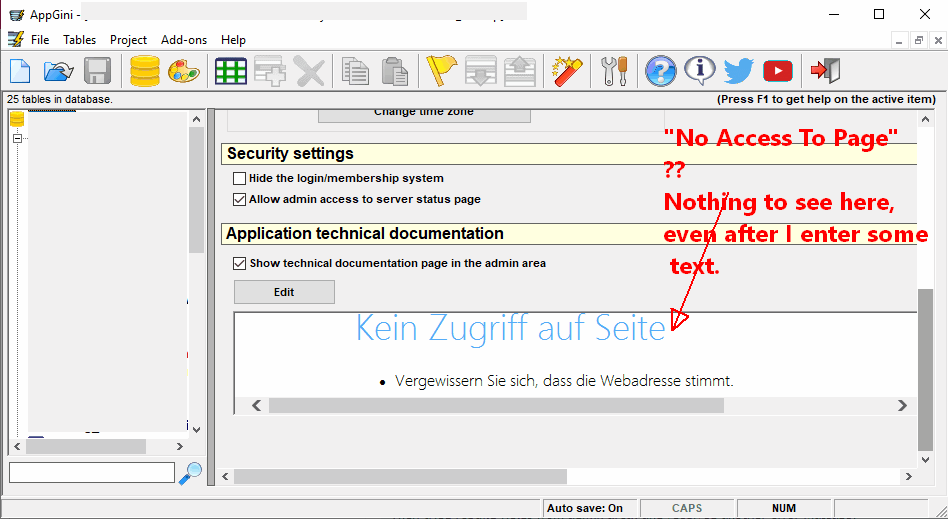Open the YouTube icon in toolbar
Image resolution: width=948 pixels, height=519 pixels.
(778, 71)
